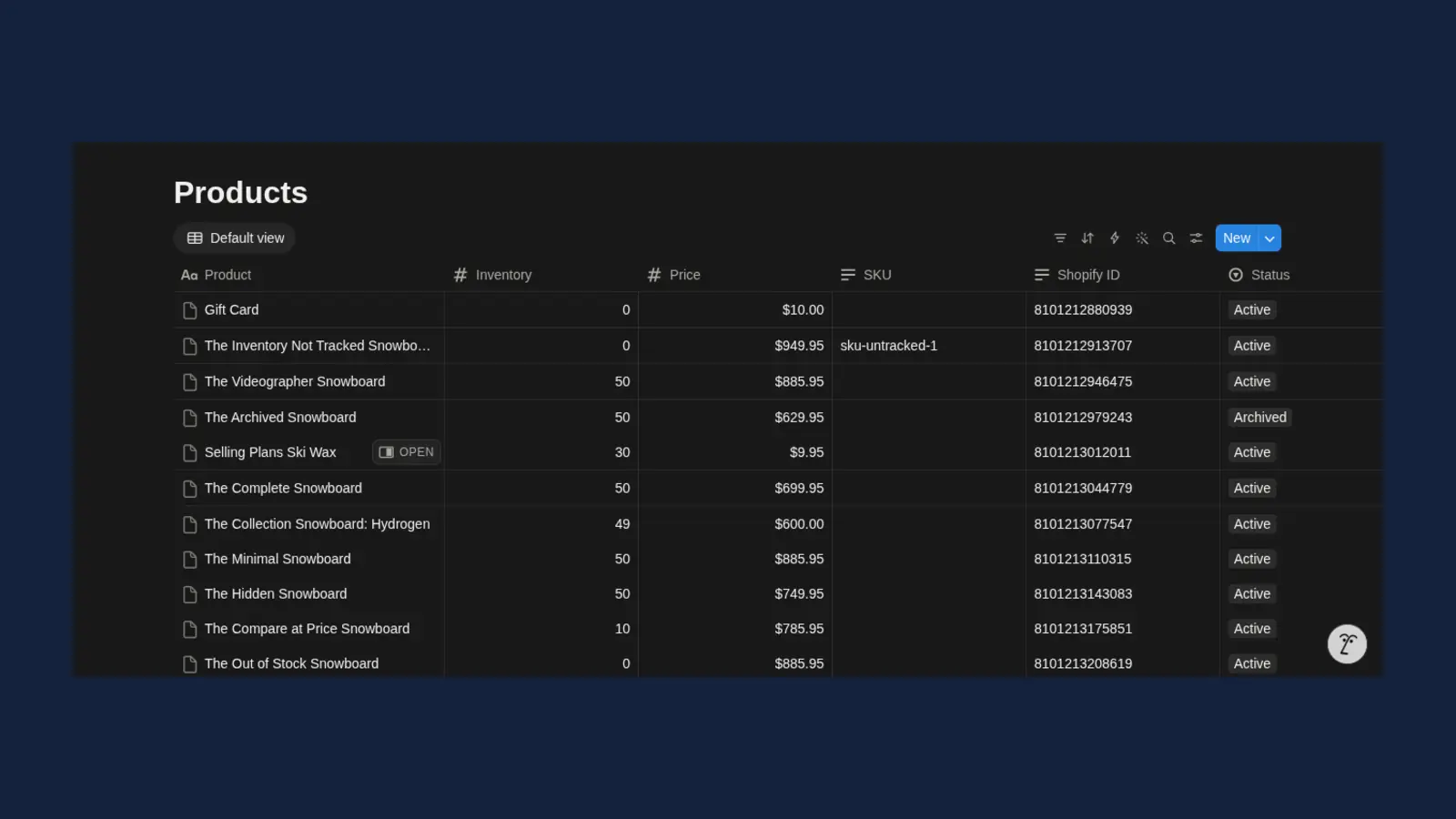Click the floating assistant face button

(1347, 644)
